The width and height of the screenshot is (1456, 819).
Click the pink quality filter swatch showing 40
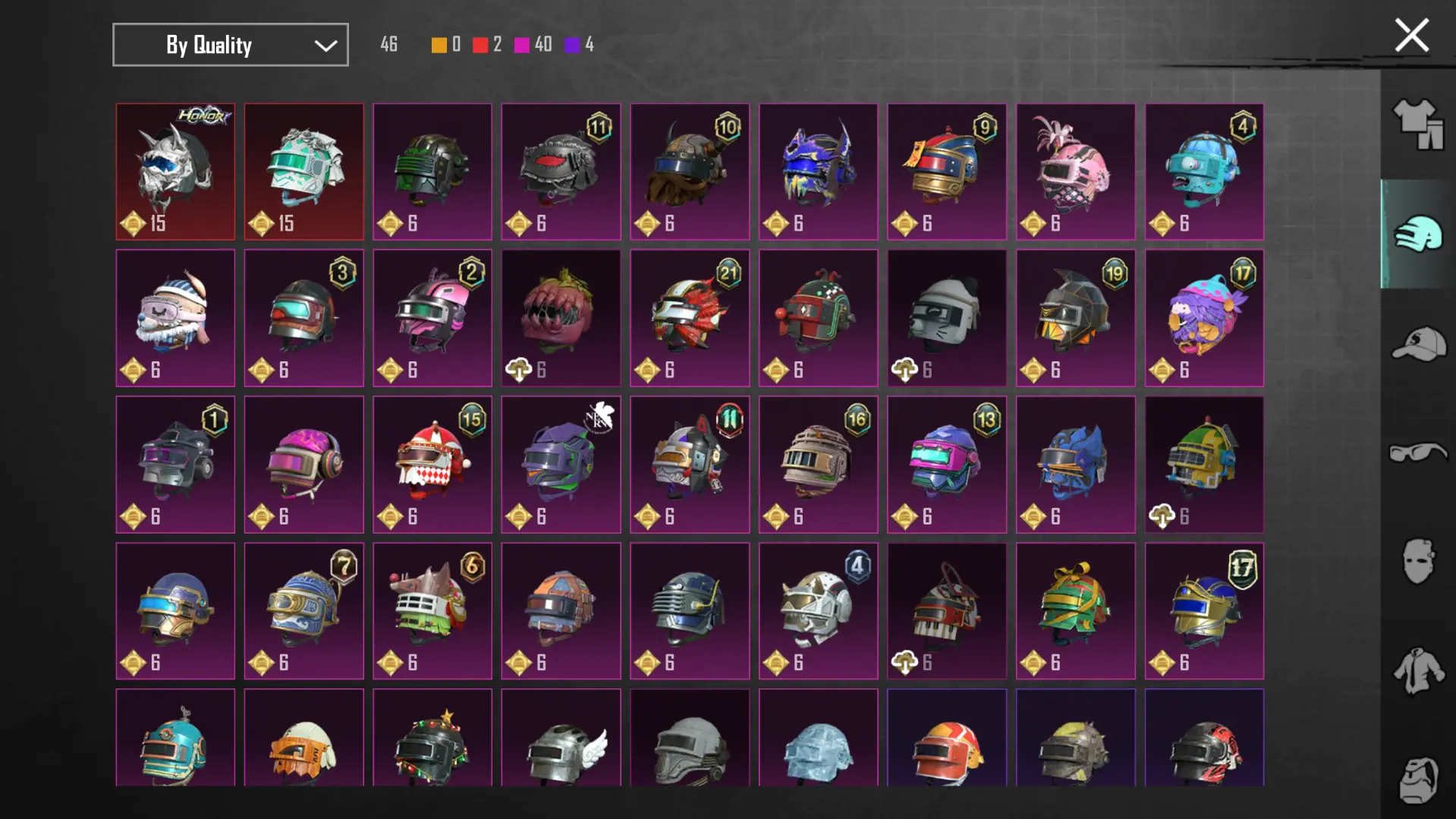(533, 44)
